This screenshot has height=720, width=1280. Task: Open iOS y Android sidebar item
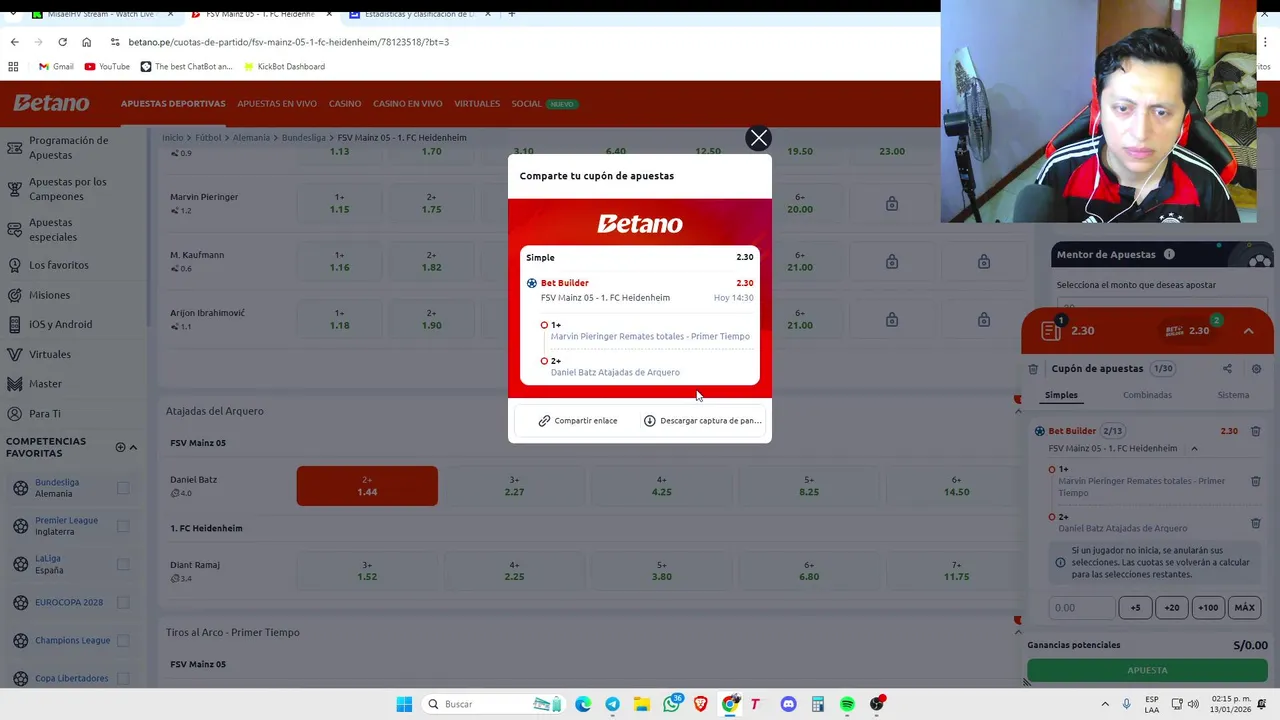click(60, 324)
